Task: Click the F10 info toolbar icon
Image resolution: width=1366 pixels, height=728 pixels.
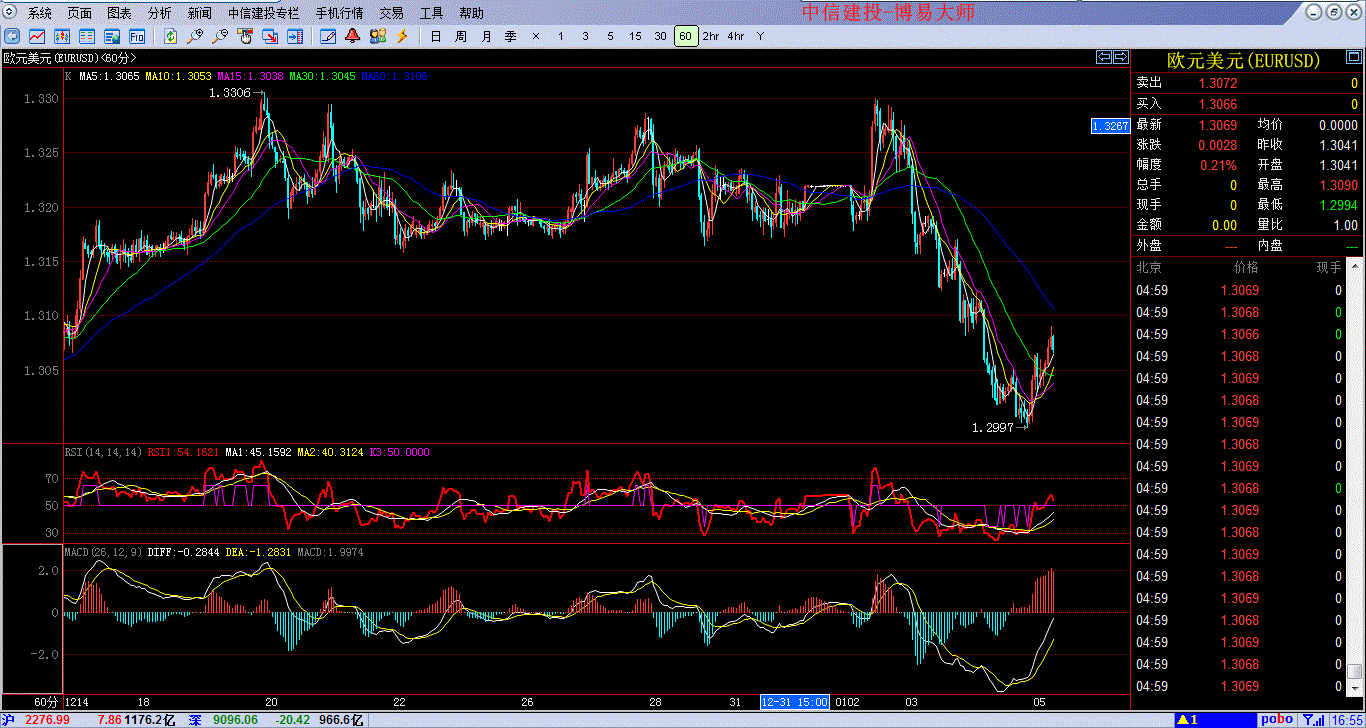Action: [137, 36]
